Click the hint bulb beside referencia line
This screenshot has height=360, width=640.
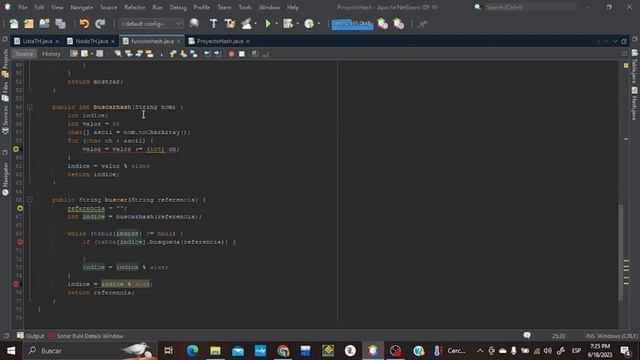20,208
